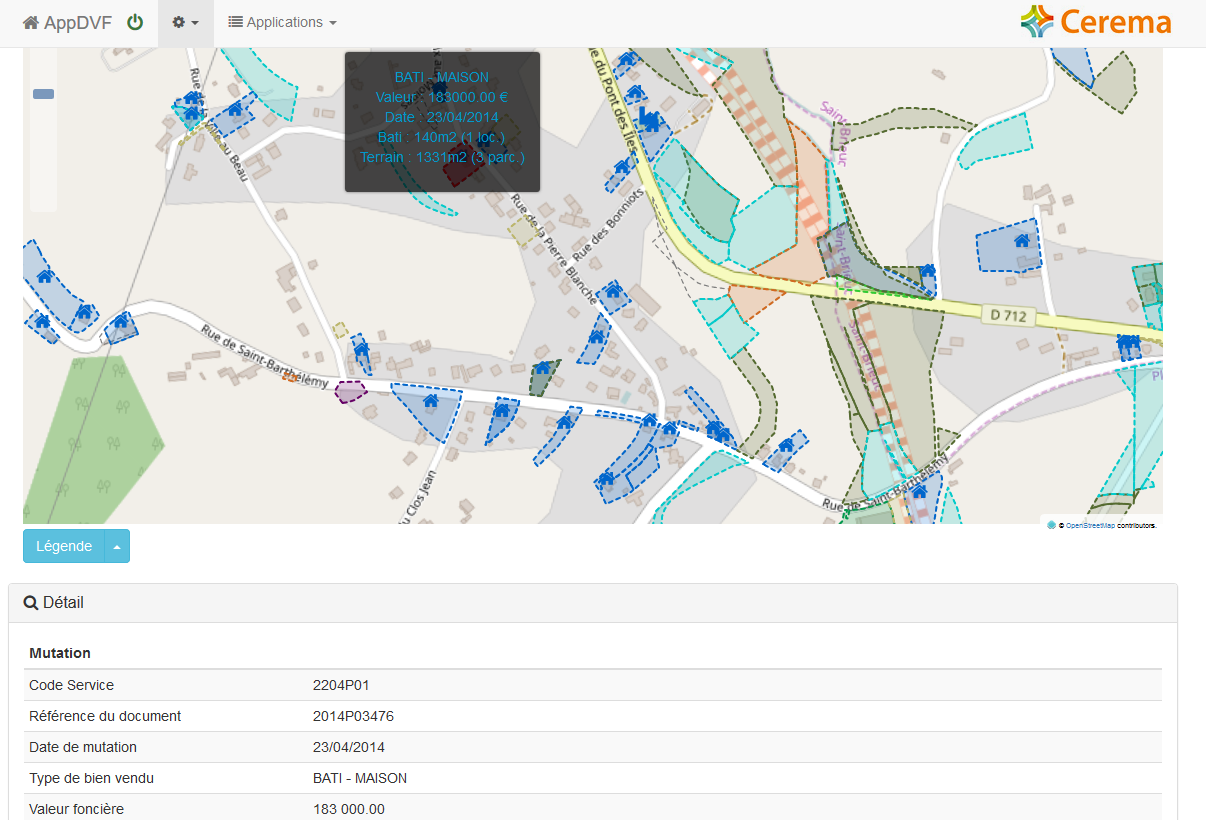Image resolution: width=1206 pixels, height=820 pixels.
Task: Click the Valeur foncière label
Action: [x=76, y=809]
